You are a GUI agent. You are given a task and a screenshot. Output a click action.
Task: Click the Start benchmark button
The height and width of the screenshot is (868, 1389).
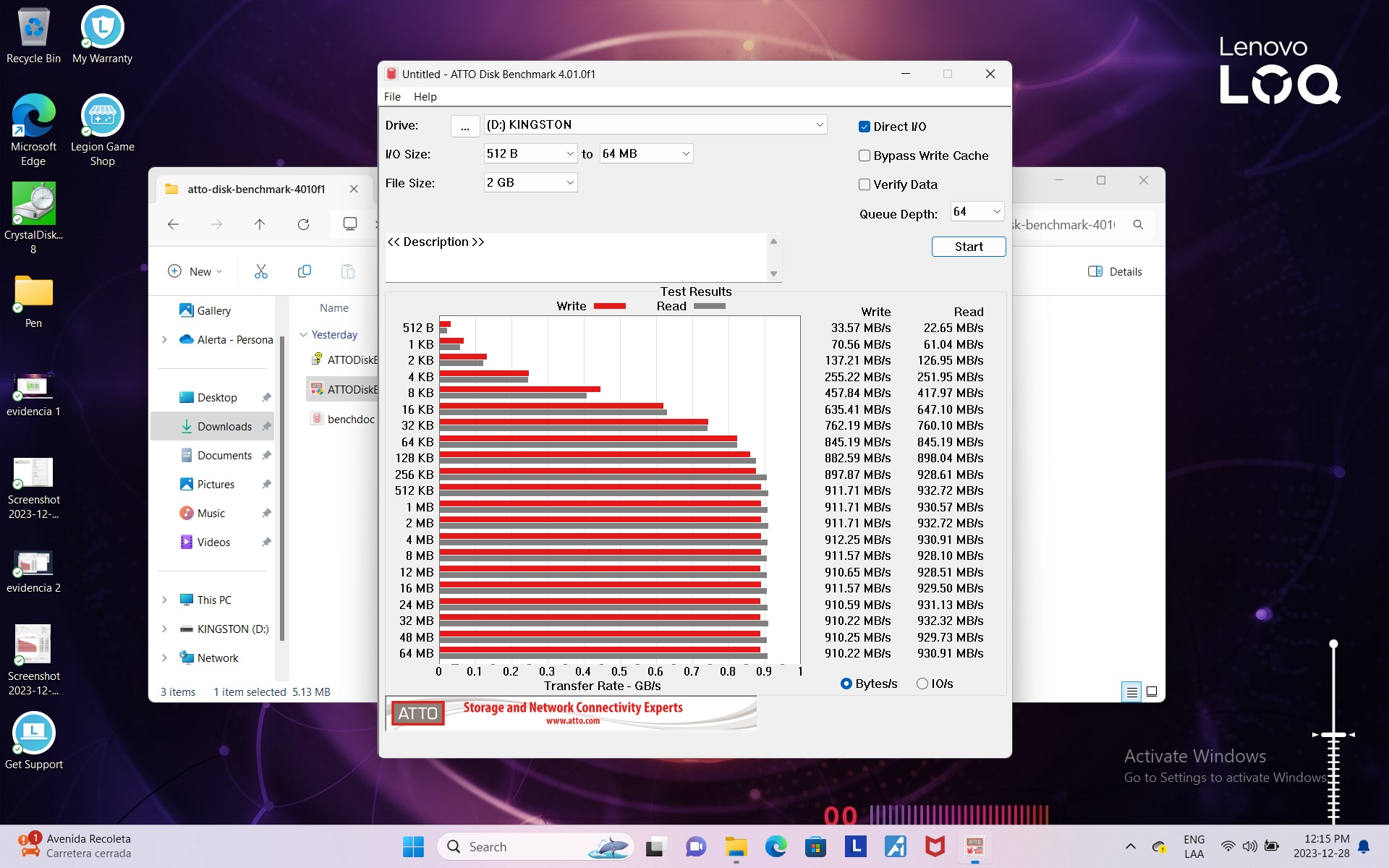(x=968, y=247)
